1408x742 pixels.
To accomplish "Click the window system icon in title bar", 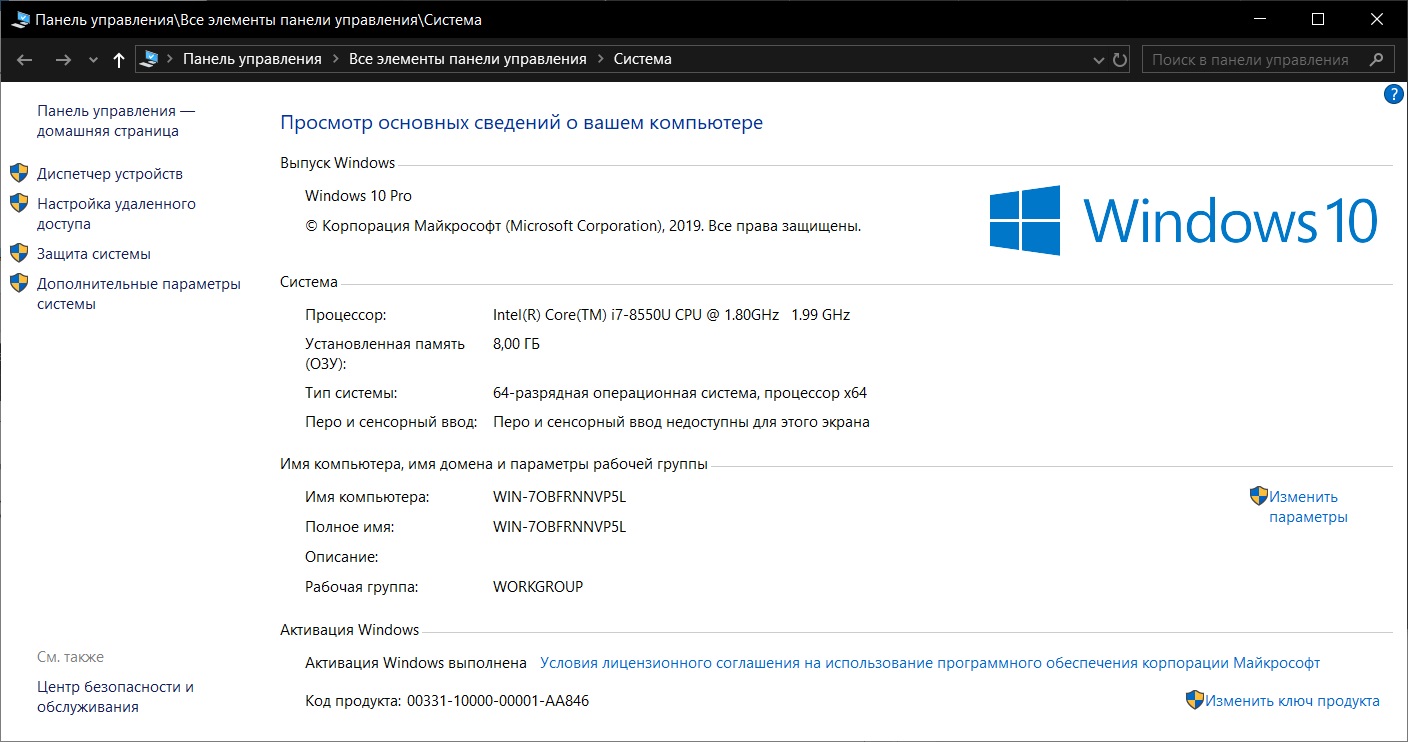I will point(20,20).
